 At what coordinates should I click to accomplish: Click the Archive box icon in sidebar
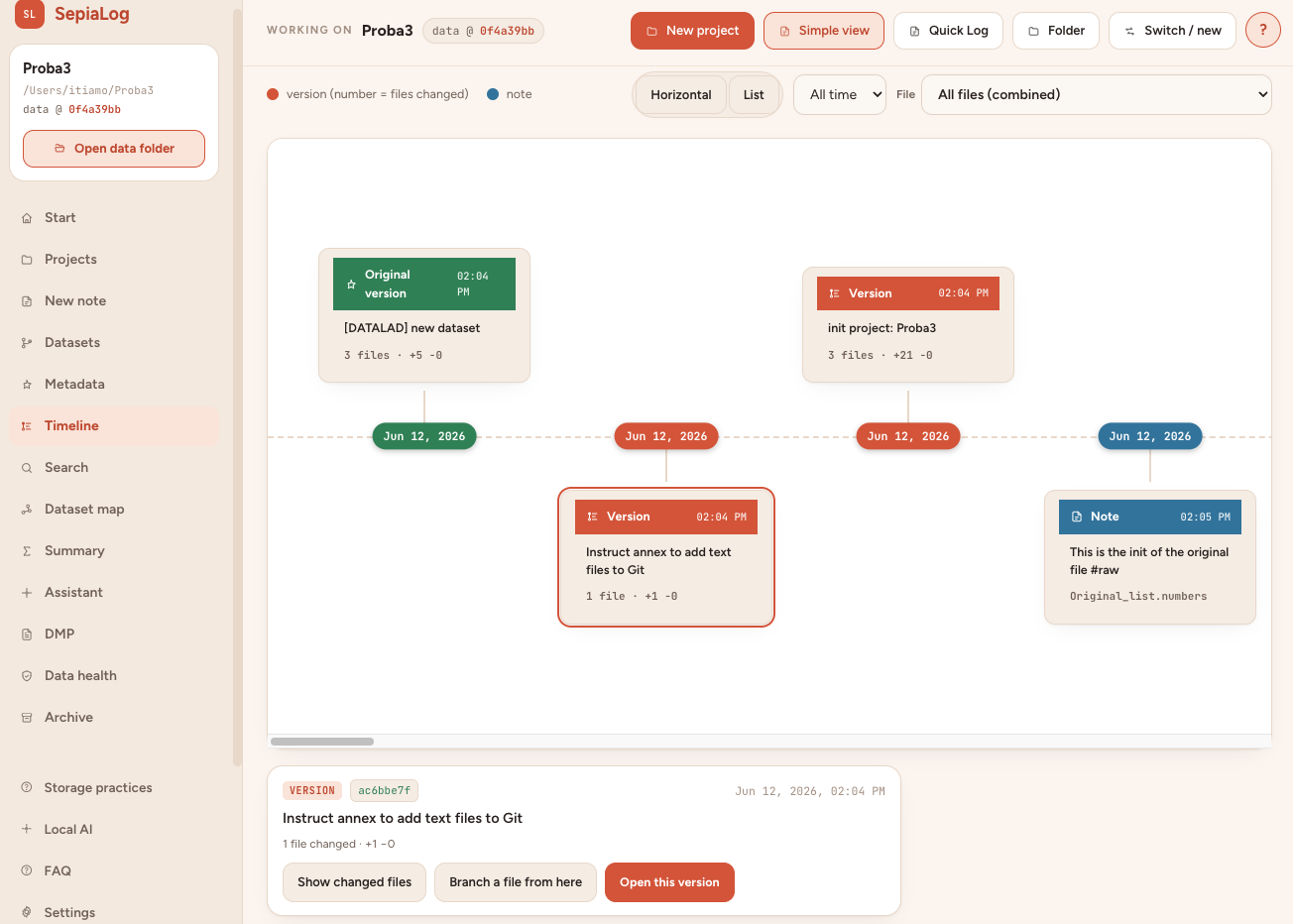click(x=27, y=718)
